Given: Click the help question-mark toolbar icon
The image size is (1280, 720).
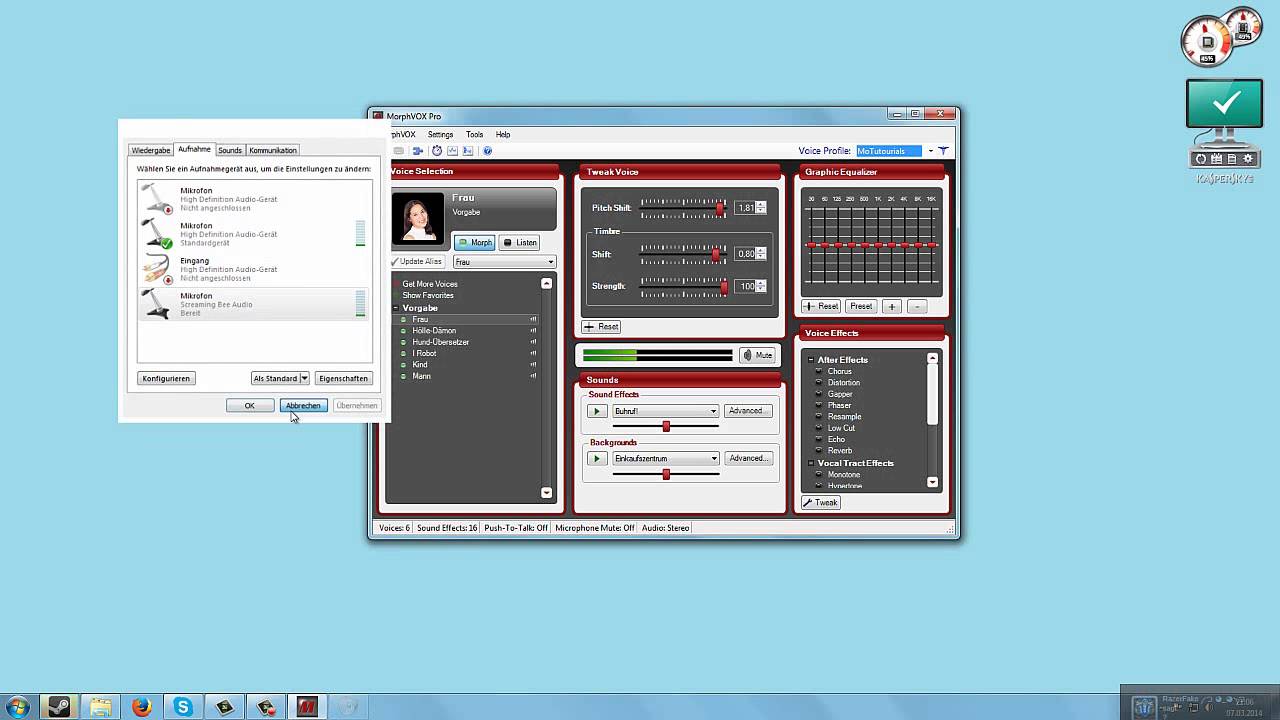Looking at the screenshot, I should pyautogui.click(x=487, y=151).
